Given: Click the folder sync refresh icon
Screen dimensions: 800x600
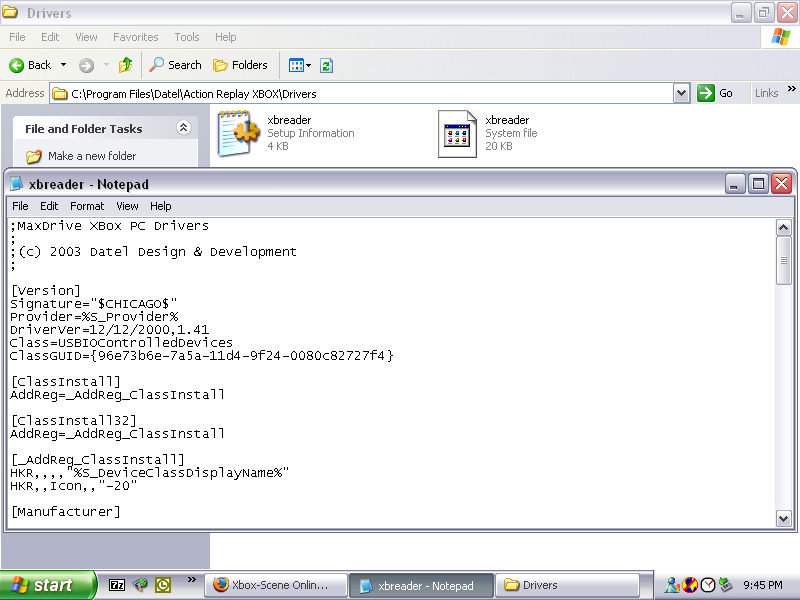Looking at the screenshot, I should 327,65.
